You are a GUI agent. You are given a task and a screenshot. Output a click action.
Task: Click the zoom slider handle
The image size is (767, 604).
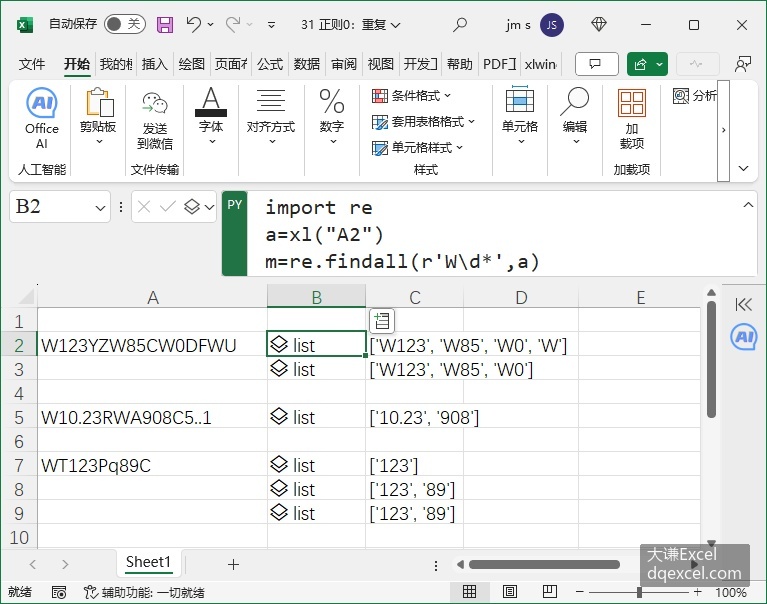tap(639, 592)
